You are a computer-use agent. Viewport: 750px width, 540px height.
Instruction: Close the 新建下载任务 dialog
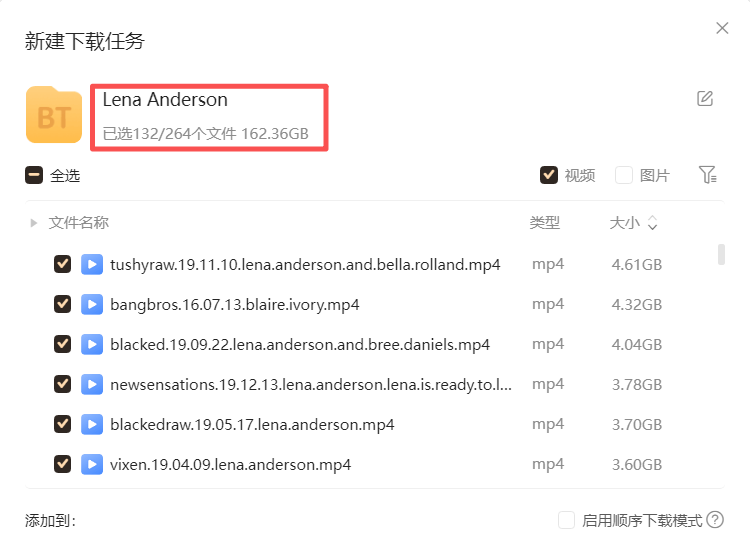[722, 28]
